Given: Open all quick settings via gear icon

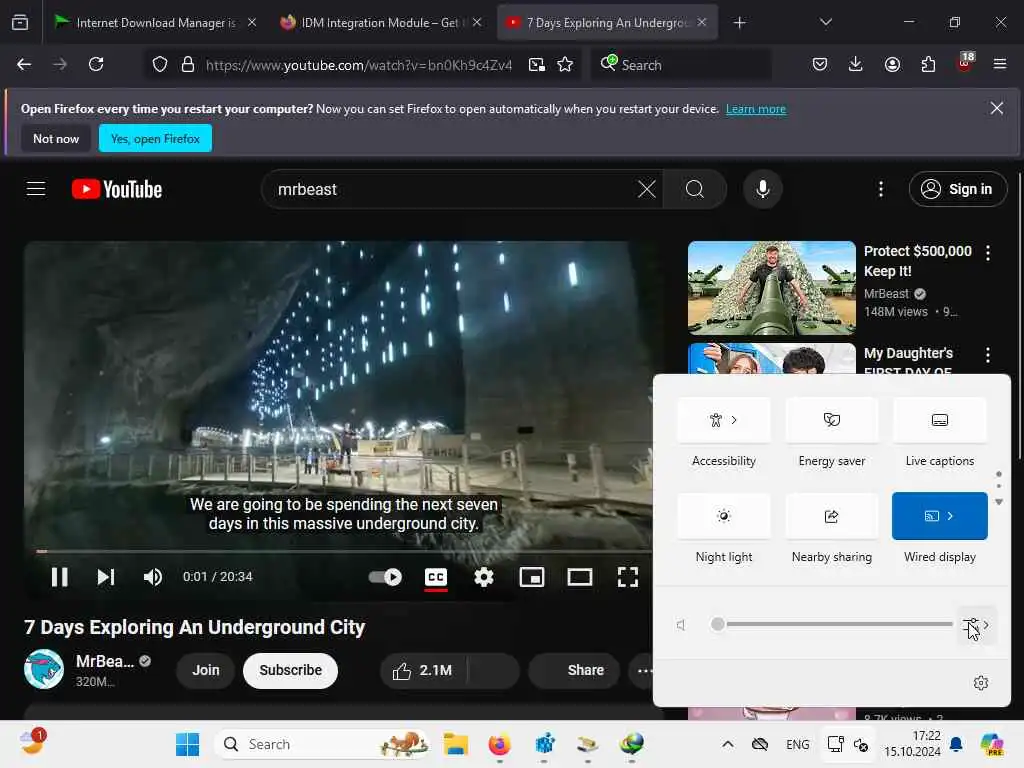Looking at the screenshot, I should pos(980,683).
